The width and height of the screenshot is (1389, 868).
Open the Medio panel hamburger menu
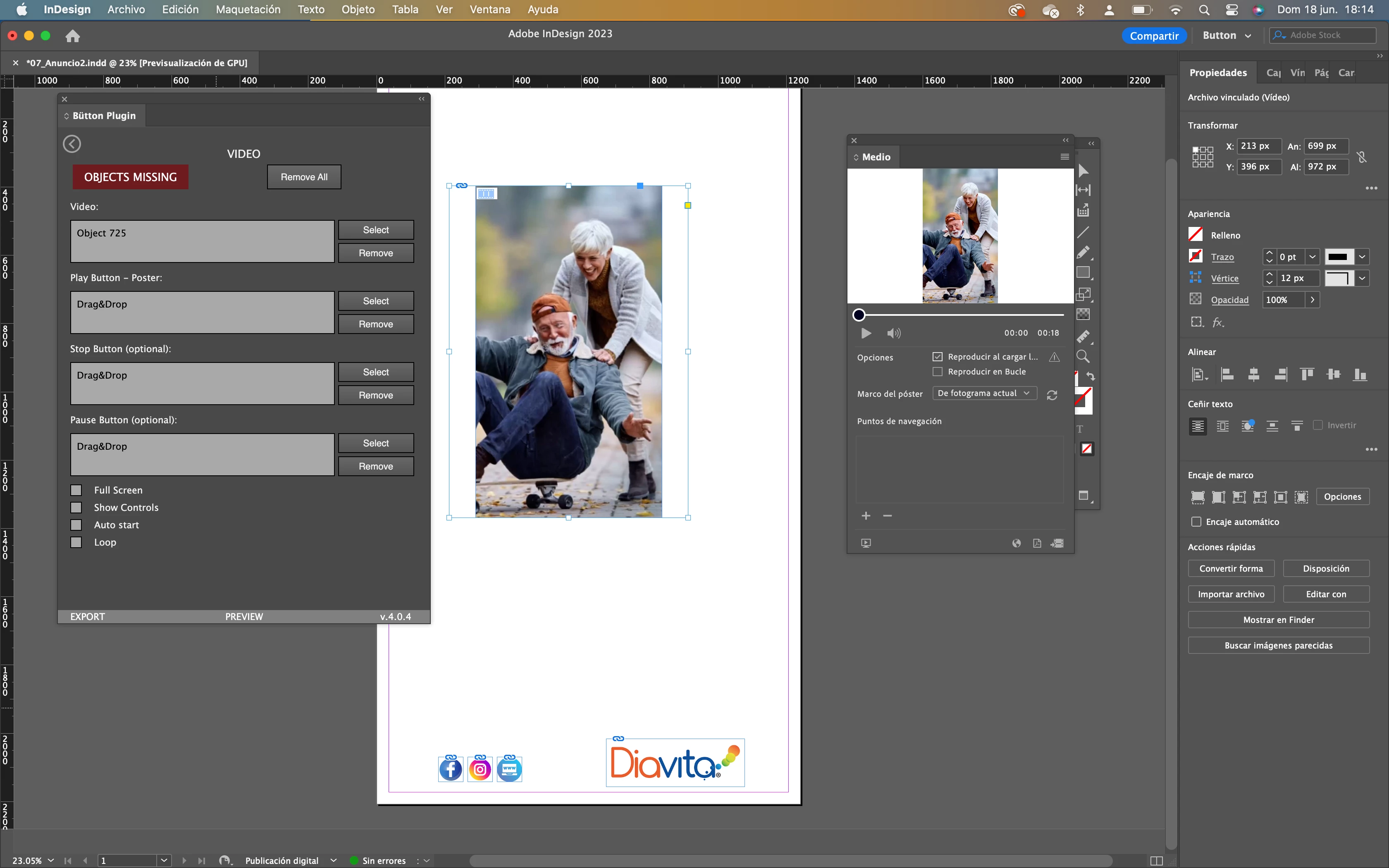click(x=1064, y=157)
